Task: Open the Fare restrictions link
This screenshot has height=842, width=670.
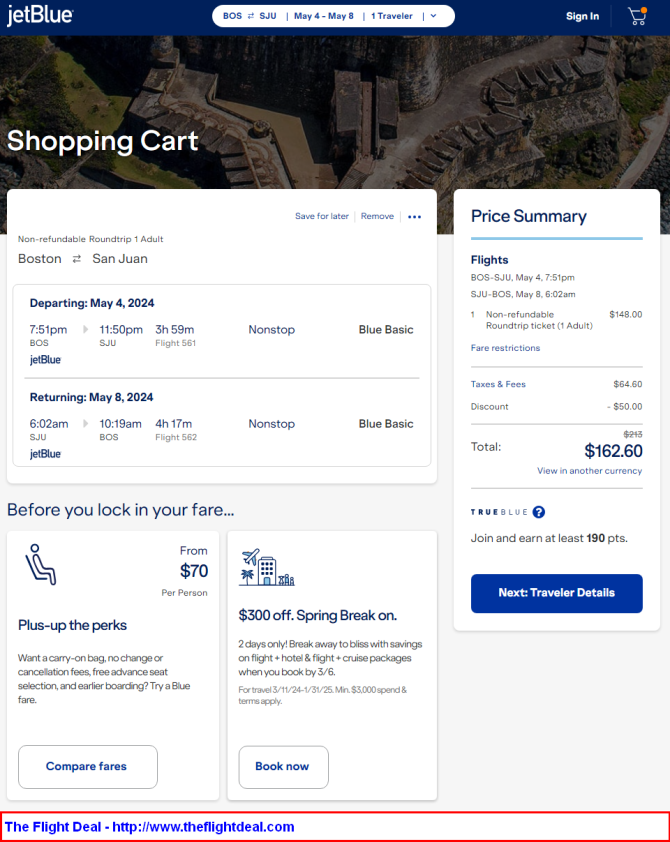Action: 505,348
